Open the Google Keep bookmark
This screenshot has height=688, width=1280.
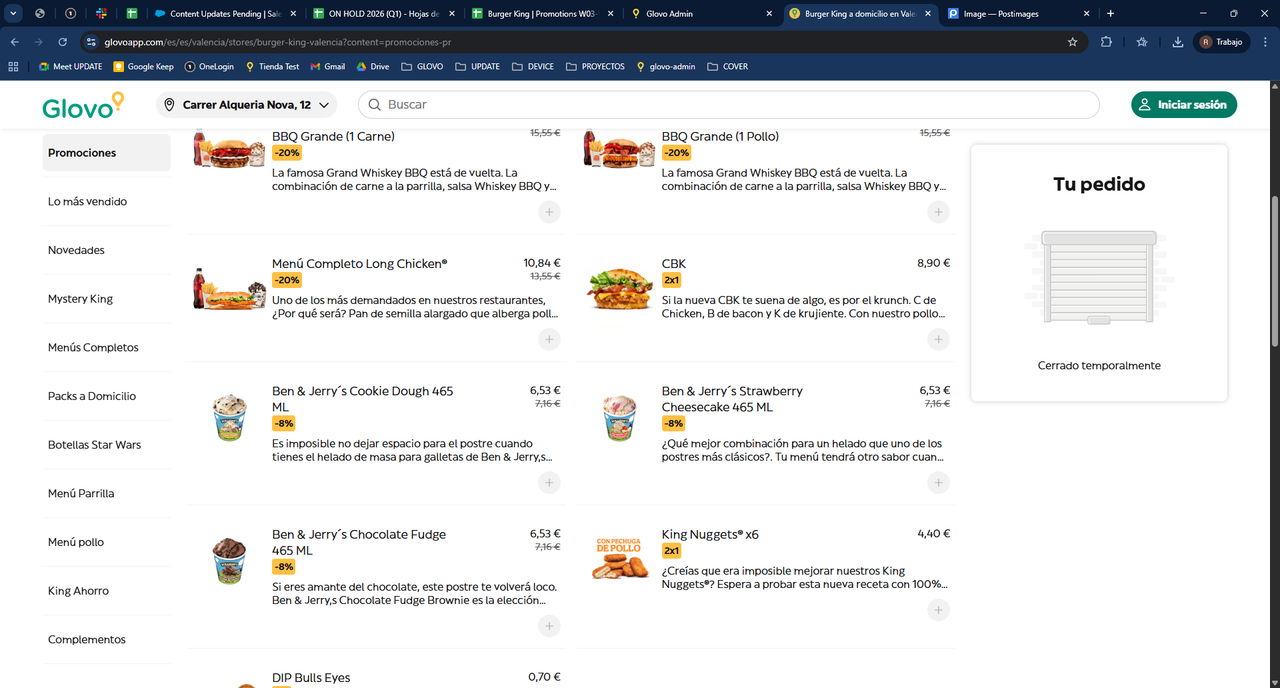[144, 67]
